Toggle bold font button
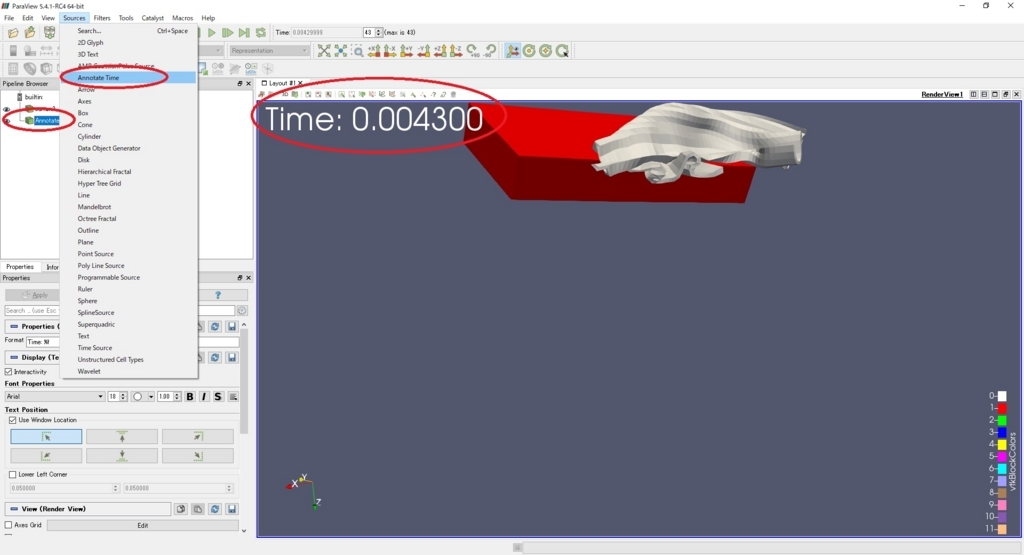 190,396
